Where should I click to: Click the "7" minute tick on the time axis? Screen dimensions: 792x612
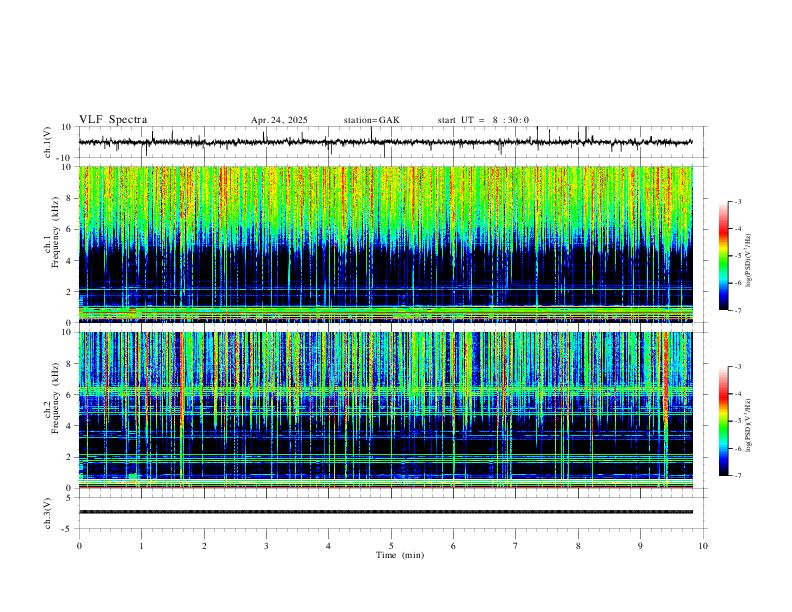[516, 546]
